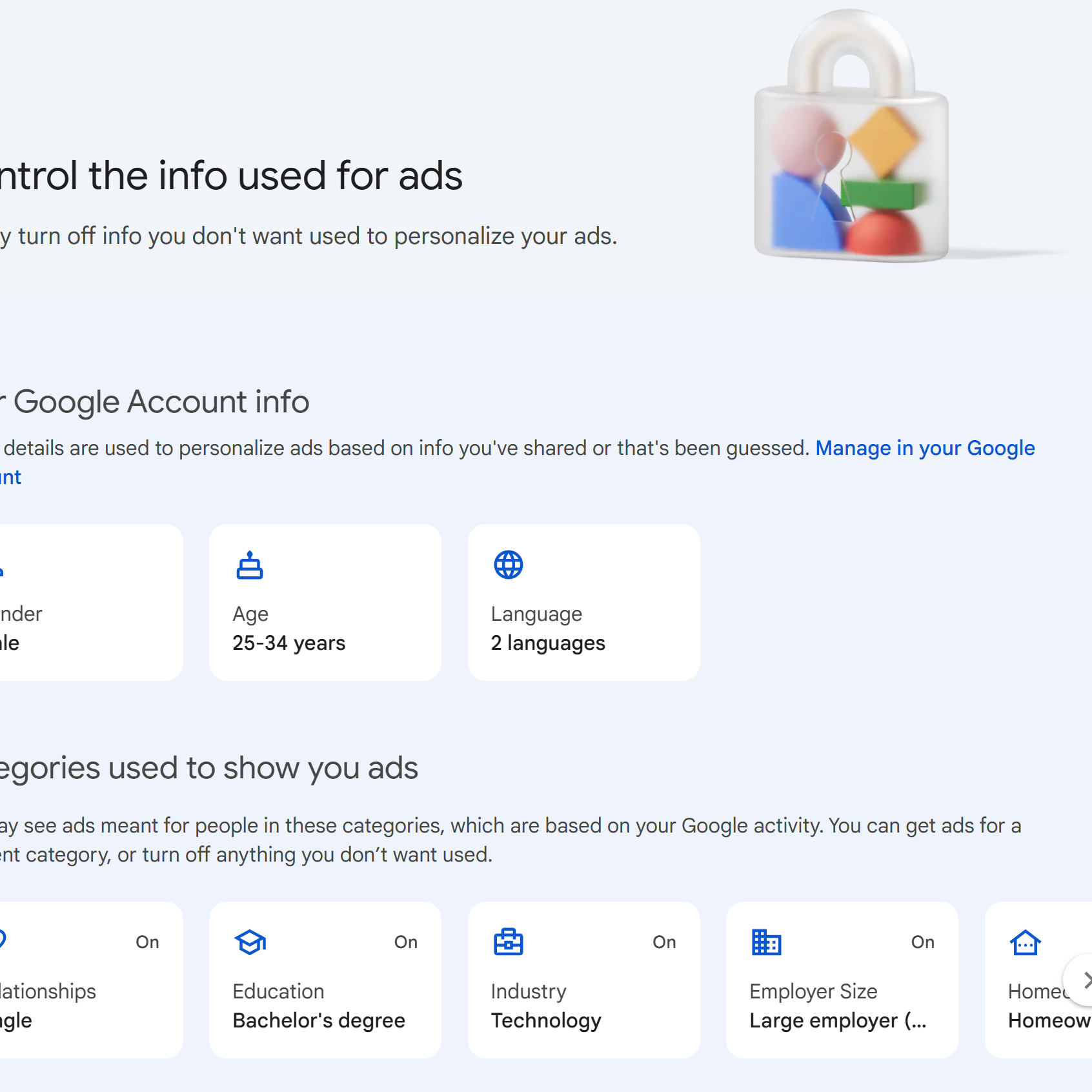Click the padlock illustration image

pyautogui.click(x=851, y=136)
